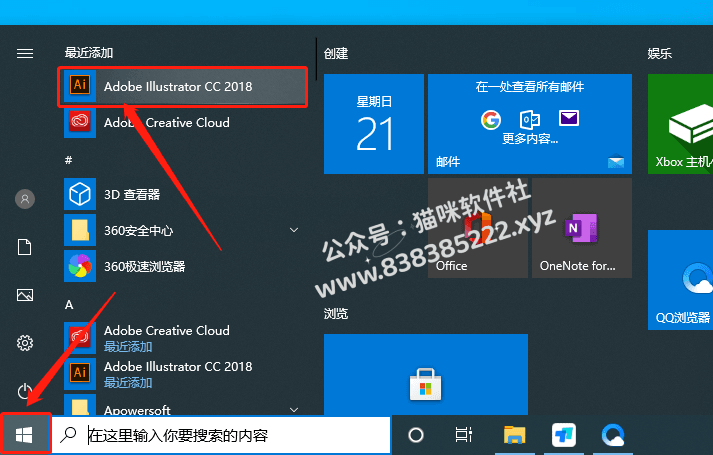Click the 最近添加 section header
This screenshot has height=455, width=713.
click(x=89, y=53)
